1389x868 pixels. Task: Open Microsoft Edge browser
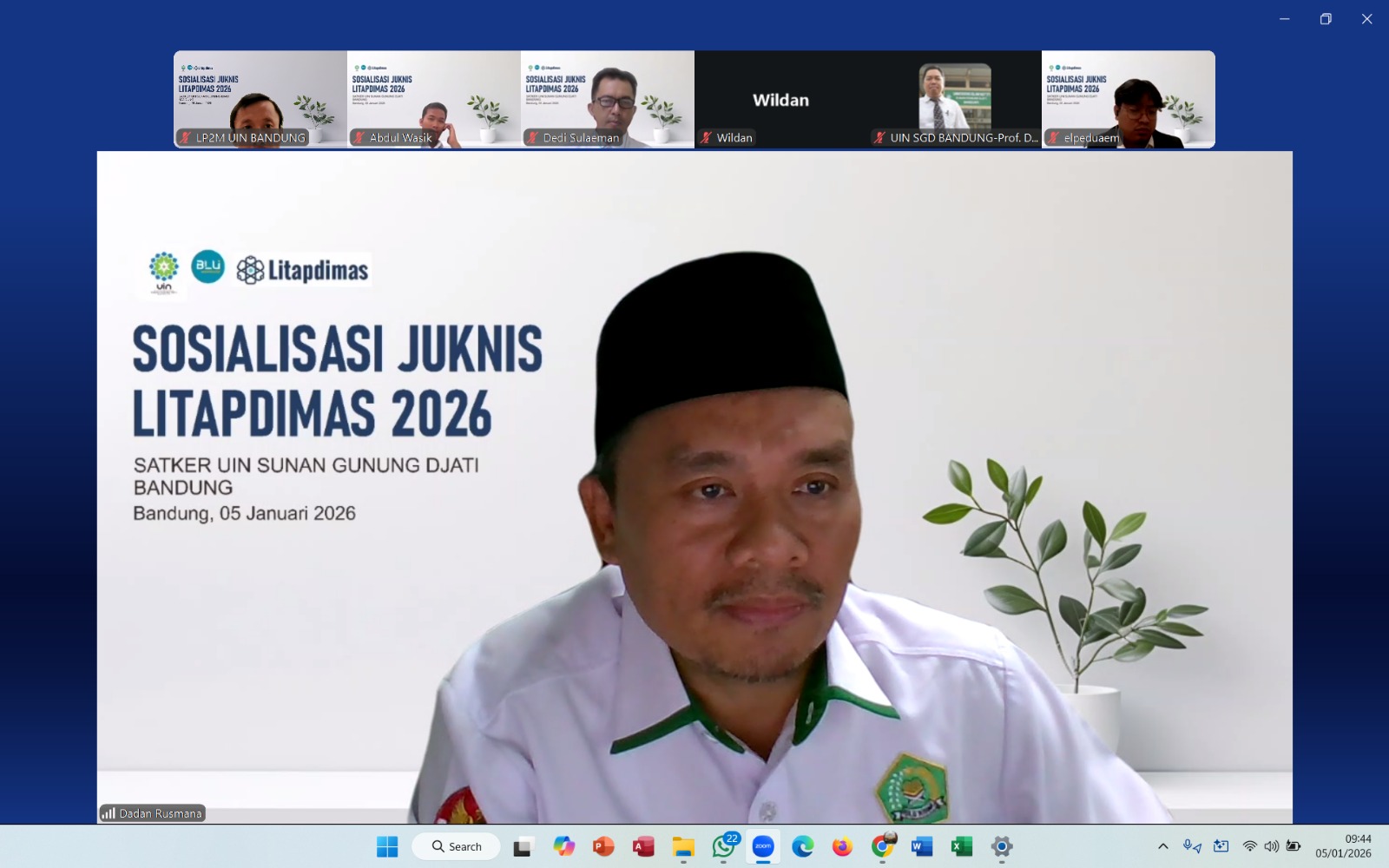tap(803, 846)
